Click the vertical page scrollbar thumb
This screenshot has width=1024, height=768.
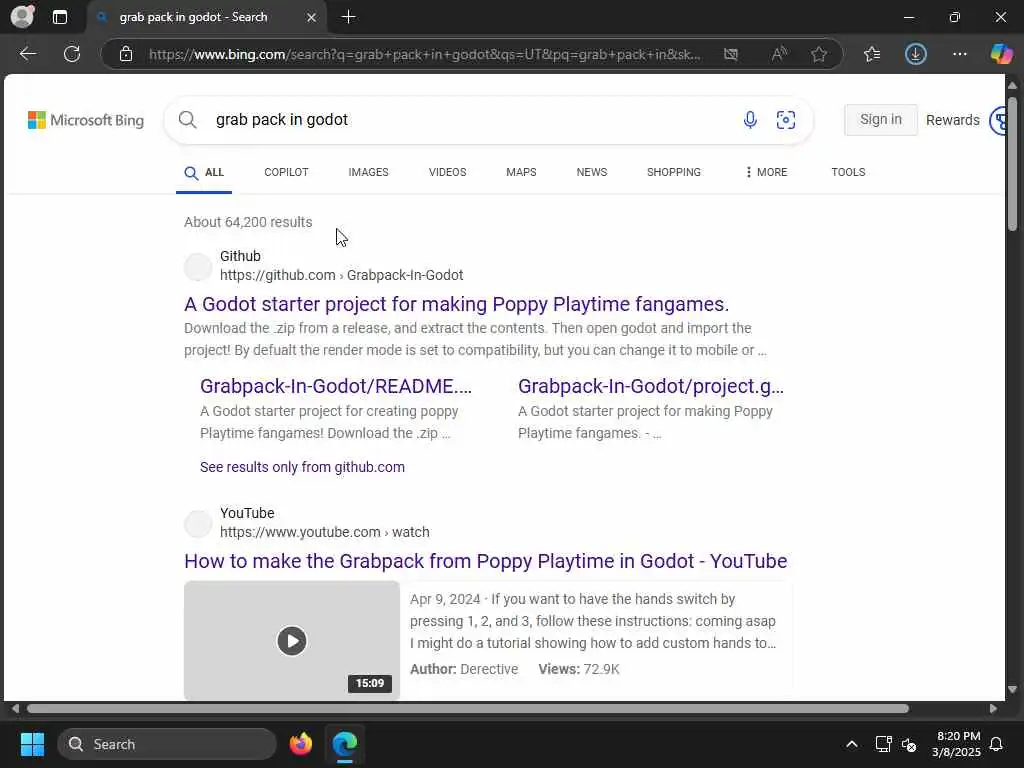pos(1012,163)
